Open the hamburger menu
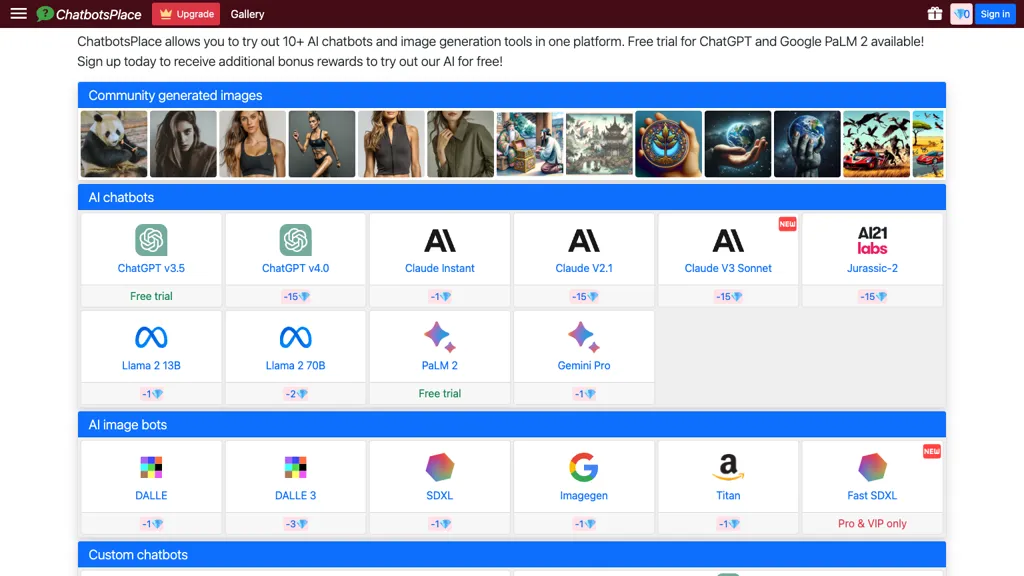The height and width of the screenshot is (576, 1024). 18,14
